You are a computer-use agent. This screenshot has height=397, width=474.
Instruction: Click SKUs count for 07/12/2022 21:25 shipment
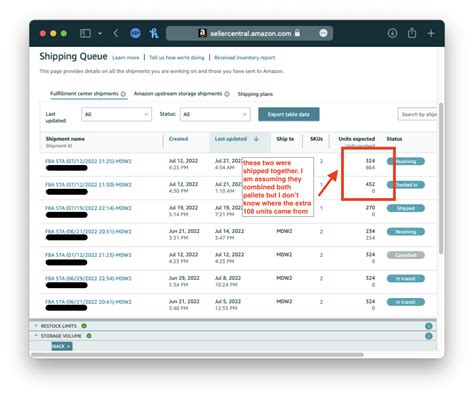[x=321, y=161]
